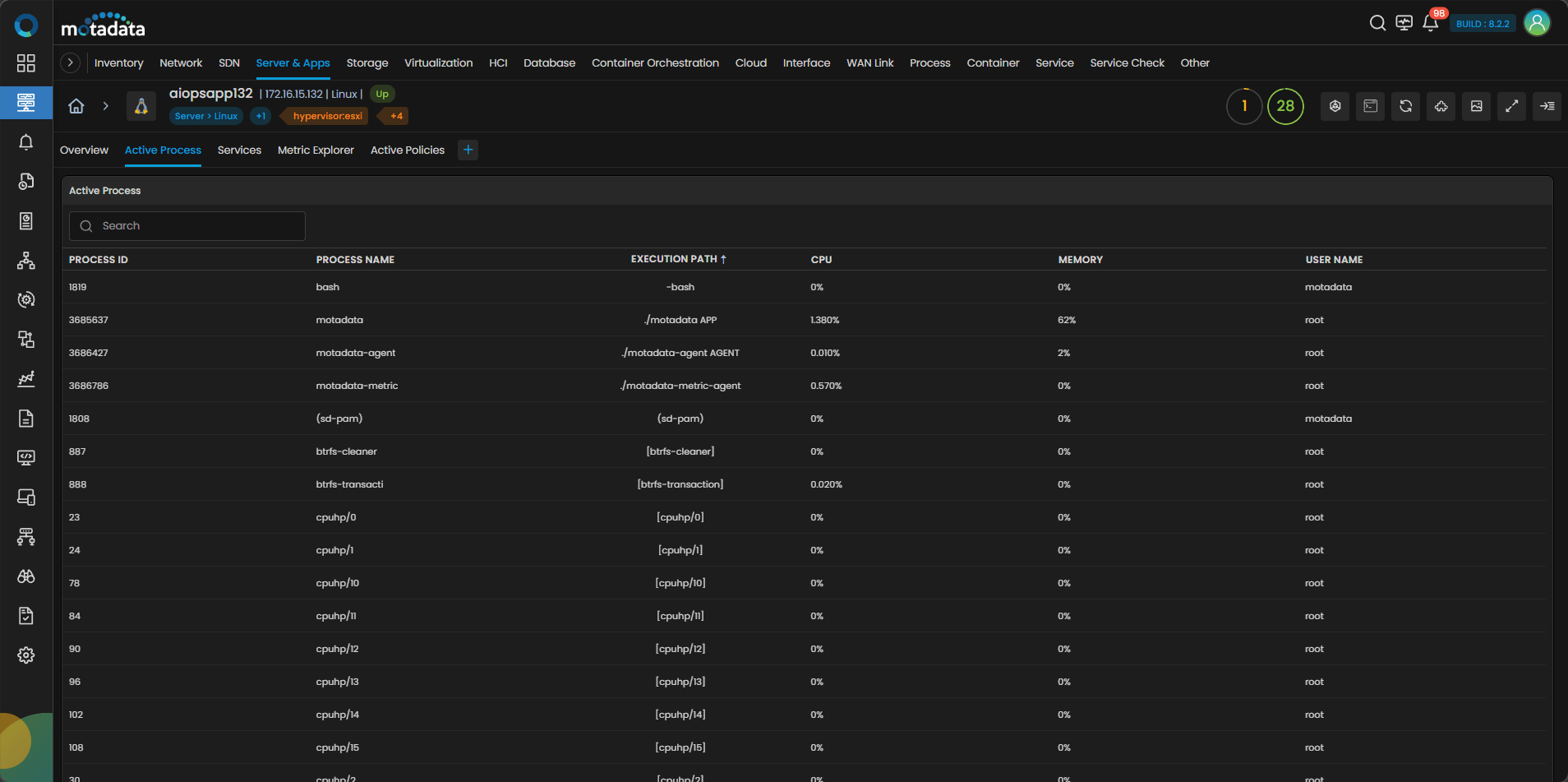Expand view with the fullscreen arrows icon
Screen dimensions: 1568x782
1511,106
